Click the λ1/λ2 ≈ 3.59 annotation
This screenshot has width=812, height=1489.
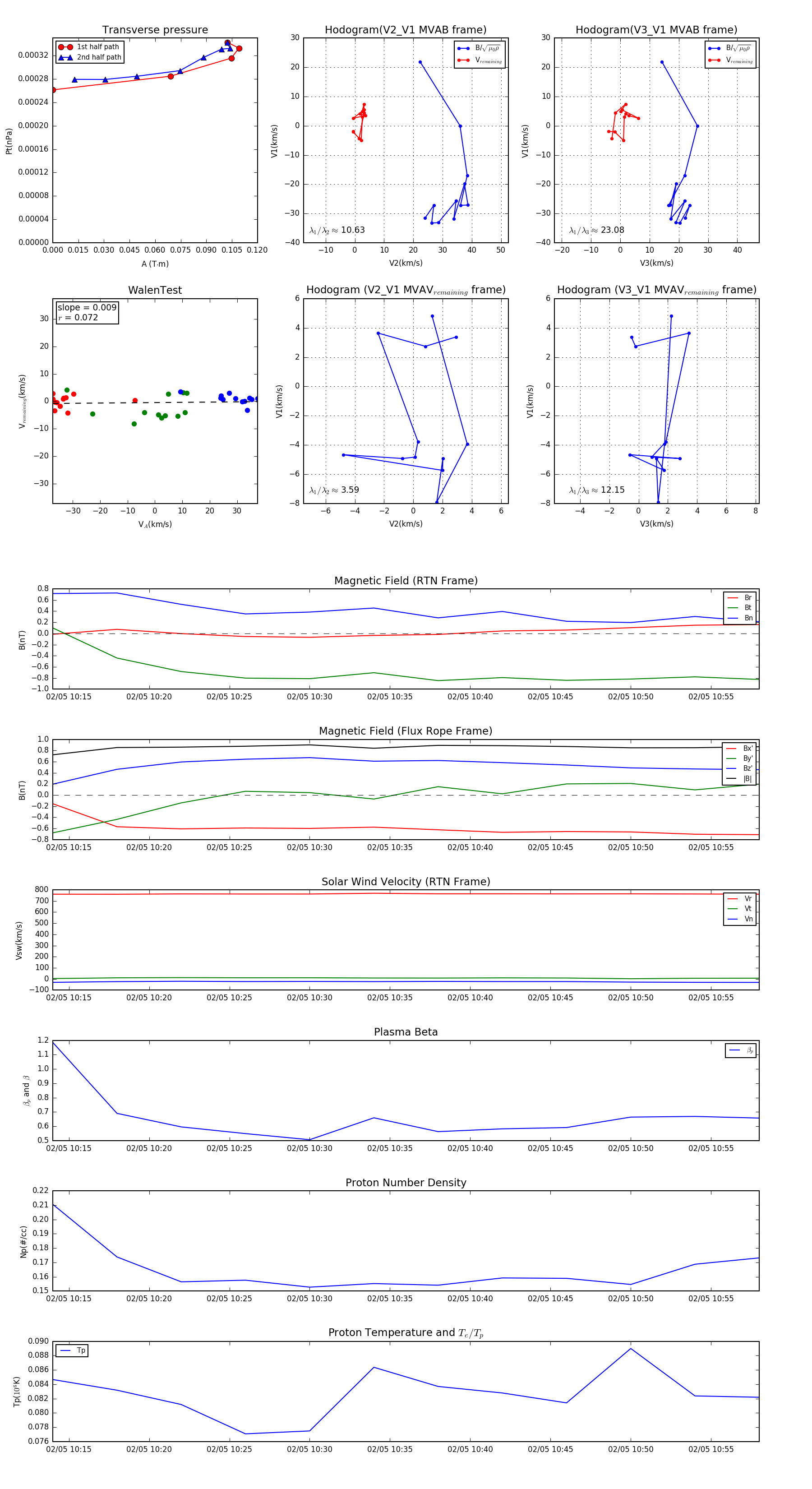[x=334, y=490]
